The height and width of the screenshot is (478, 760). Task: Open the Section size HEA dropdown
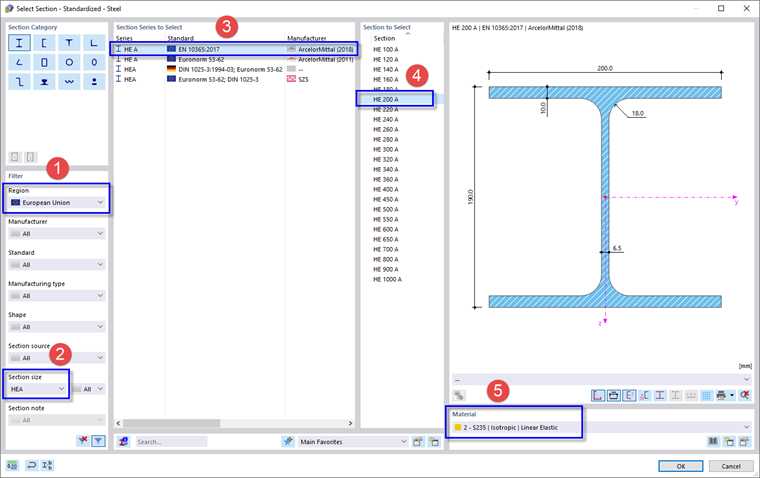tap(37, 389)
